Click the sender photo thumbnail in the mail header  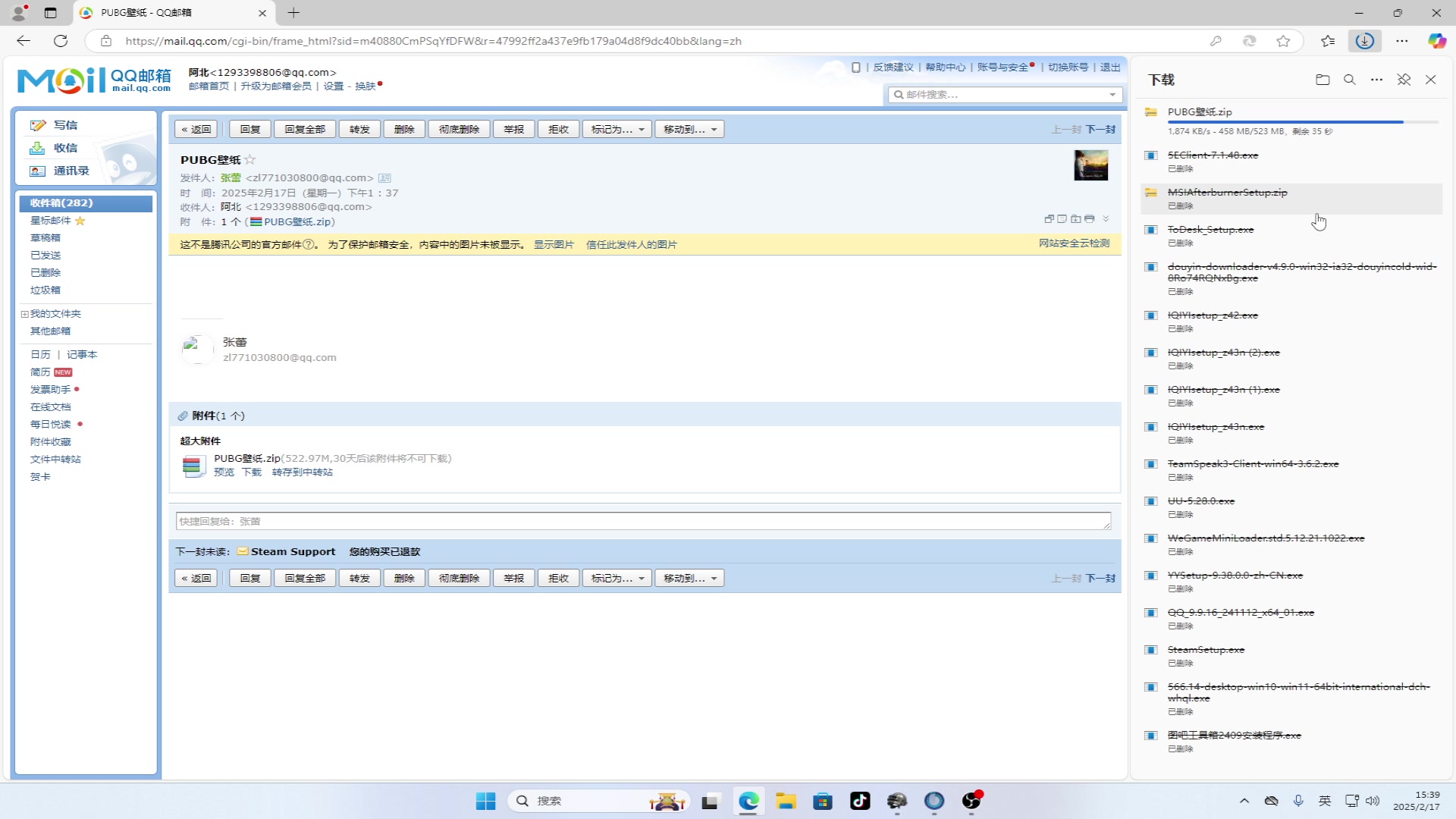point(1090,165)
